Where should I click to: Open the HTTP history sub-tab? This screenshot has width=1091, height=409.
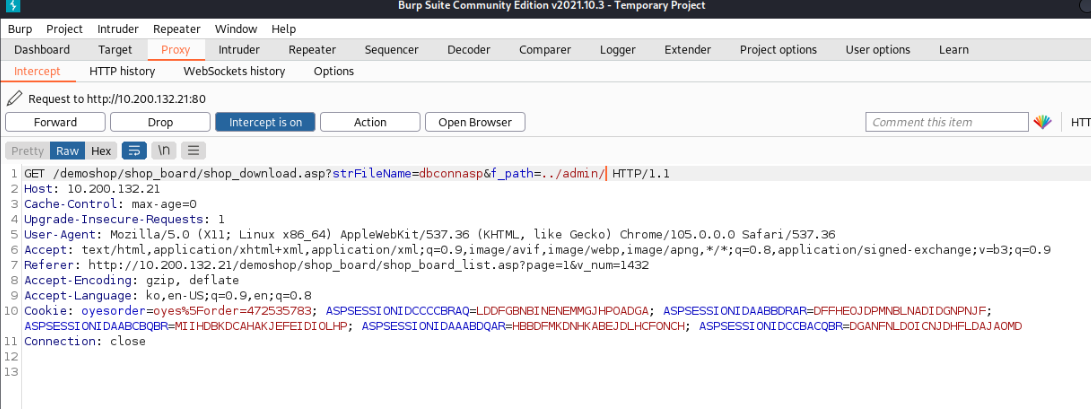coord(122,71)
